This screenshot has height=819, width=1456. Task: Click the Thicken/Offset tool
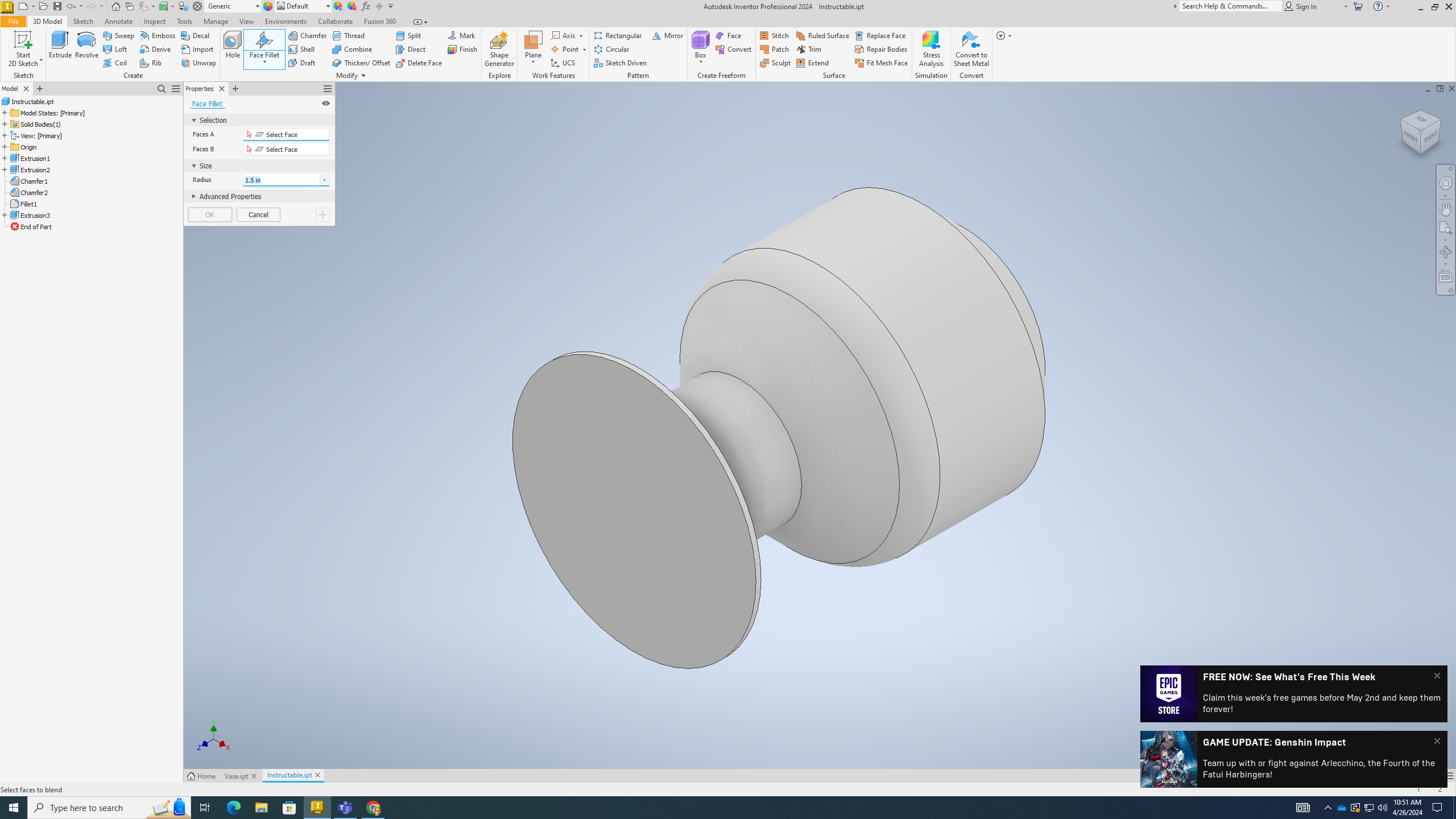click(362, 63)
